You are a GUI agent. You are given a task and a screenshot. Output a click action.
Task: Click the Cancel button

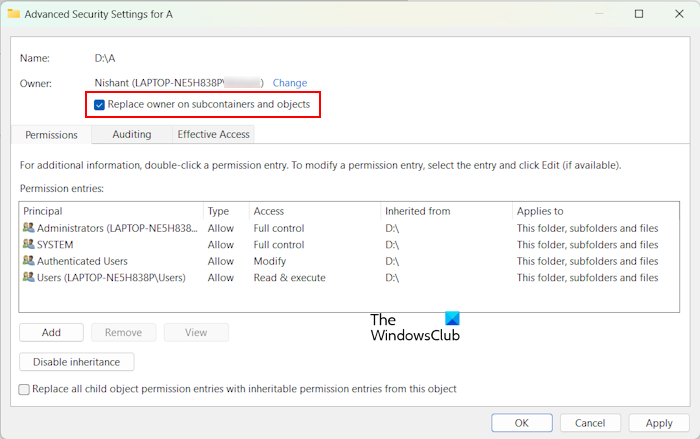[x=590, y=423]
